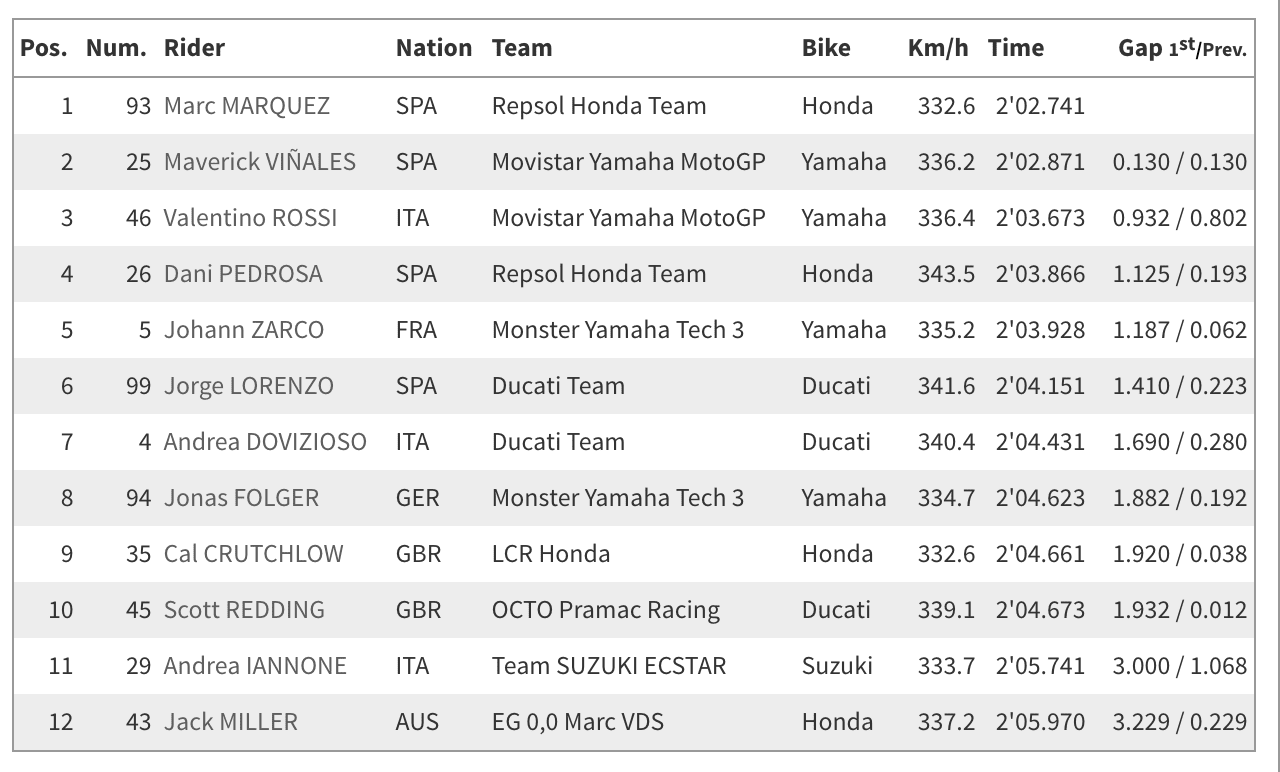Select Jonas FOLGER rider name
This screenshot has width=1280, height=772.
click(x=240, y=498)
